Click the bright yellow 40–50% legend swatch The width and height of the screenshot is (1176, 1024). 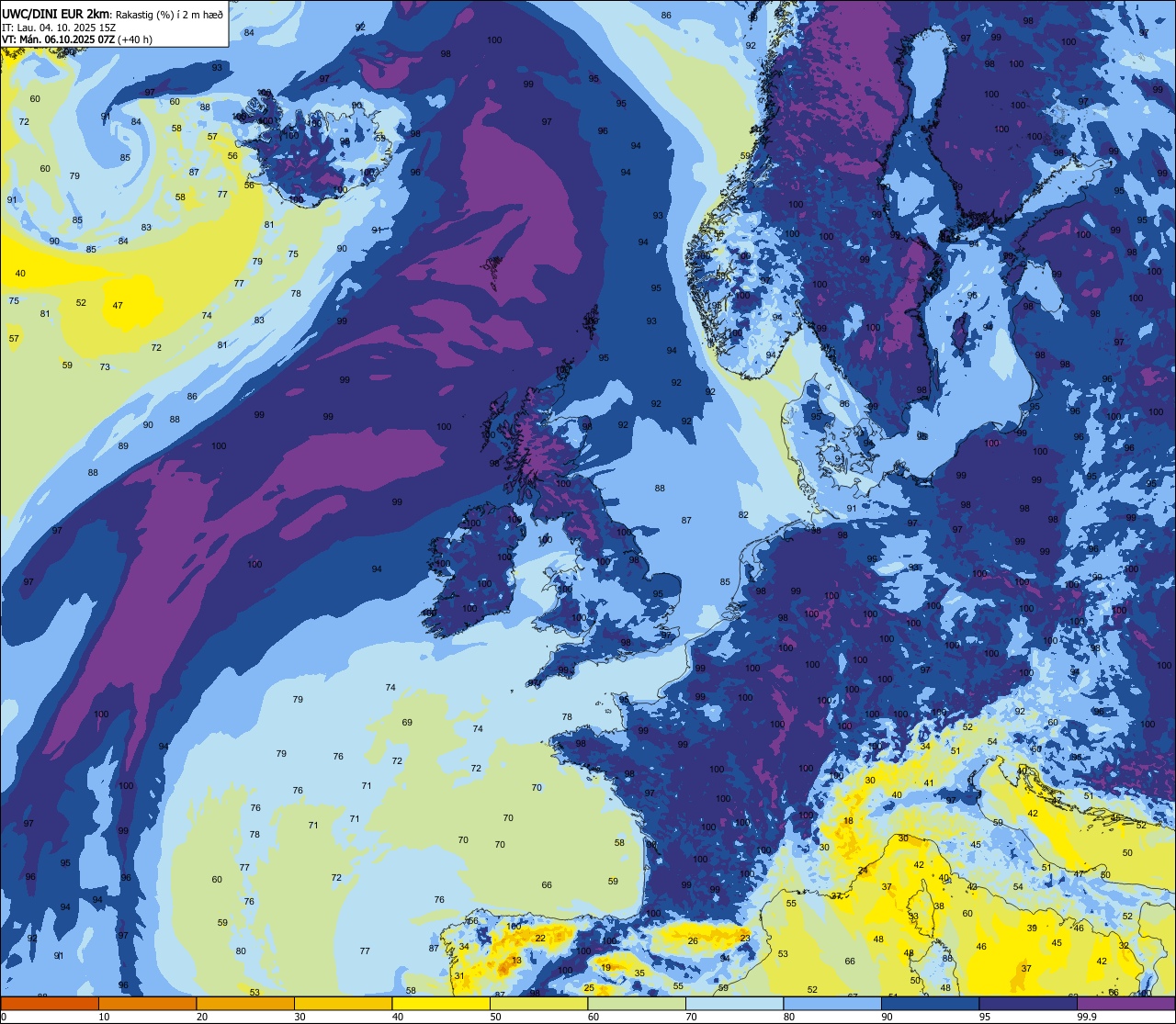[x=441, y=1003]
